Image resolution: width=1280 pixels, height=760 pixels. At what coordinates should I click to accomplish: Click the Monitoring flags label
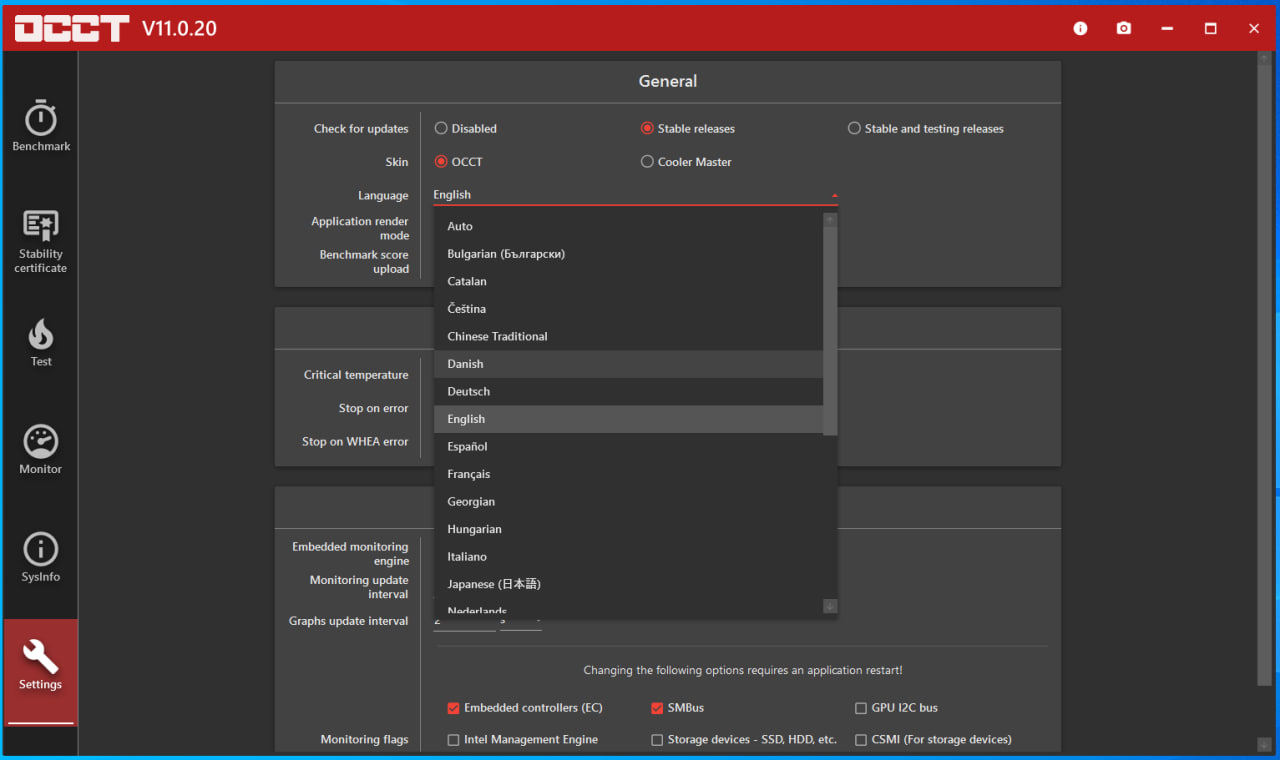pos(365,740)
